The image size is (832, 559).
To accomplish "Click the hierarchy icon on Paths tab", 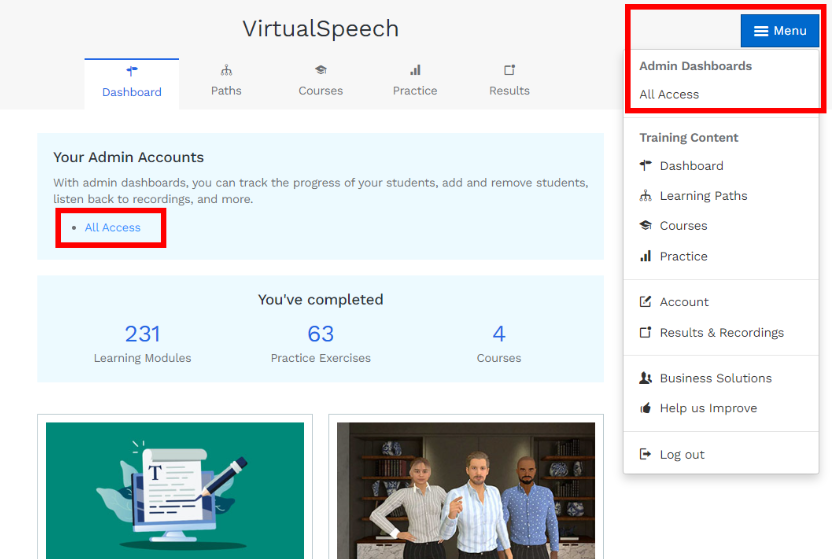I will [x=227, y=70].
